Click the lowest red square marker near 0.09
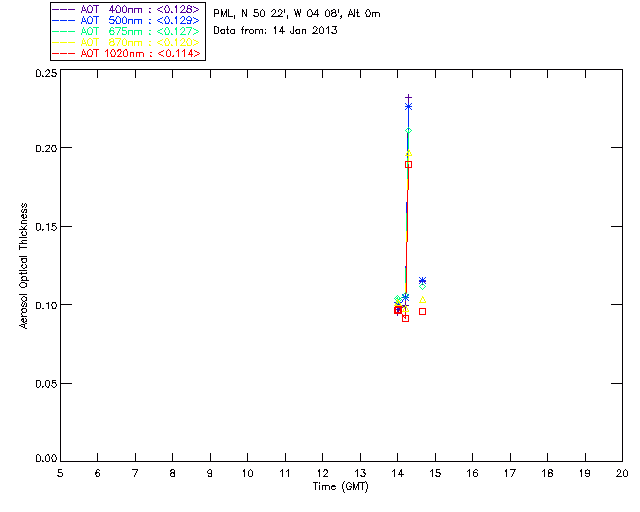The image size is (640, 512). click(405, 318)
